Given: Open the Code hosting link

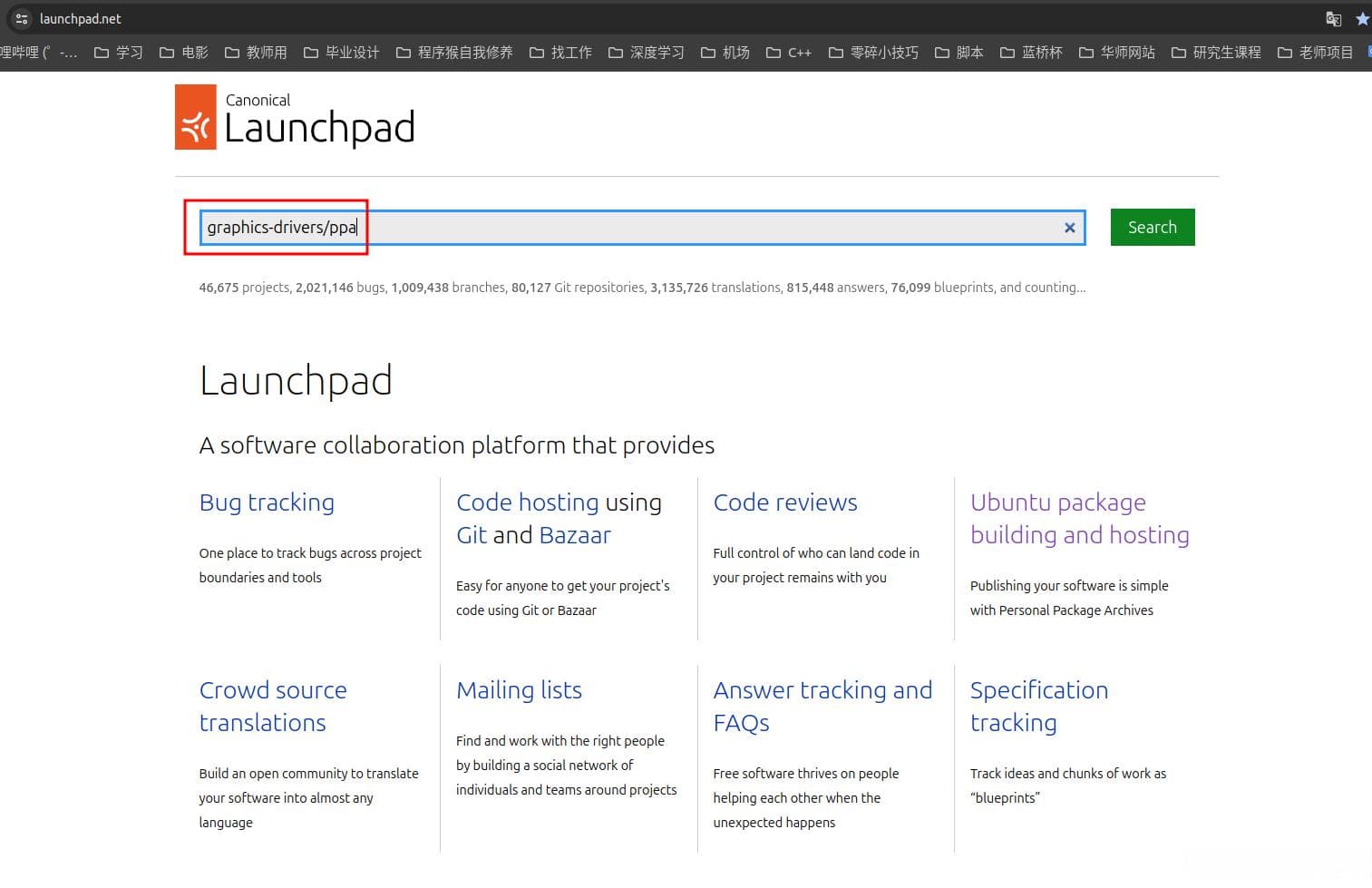Looking at the screenshot, I should [x=528, y=503].
